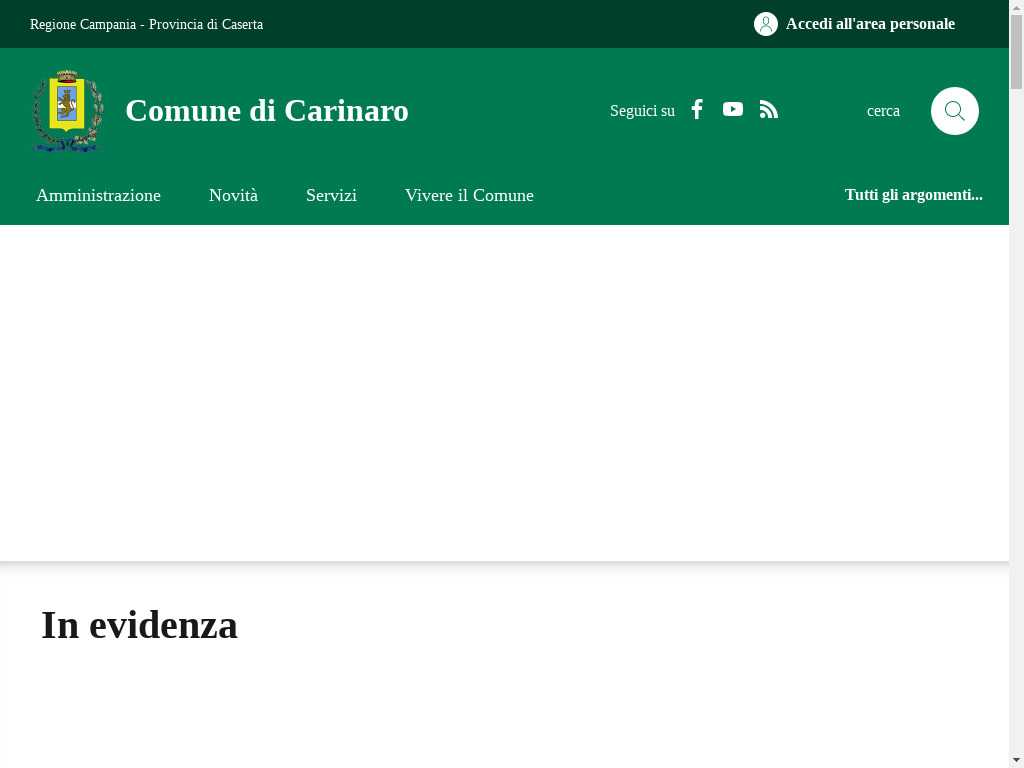Image resolution: width=1024 pixels, height=768 pixels.
Task: Open the Novità menu item
Action: pyautogui.click(x=233, y=195)
